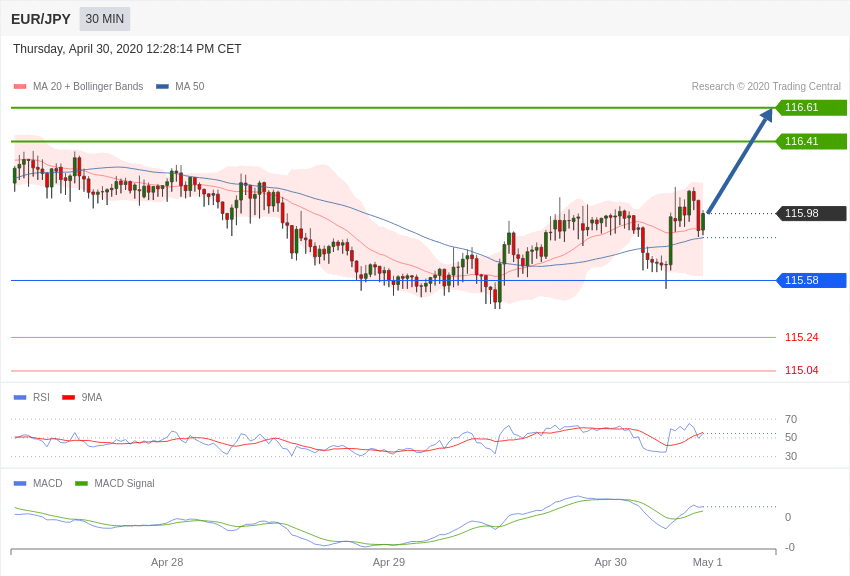The height and width of the screenshot is (576, 850).
Task: Click the blue MACD legend swatch
Action: (20, 483)
